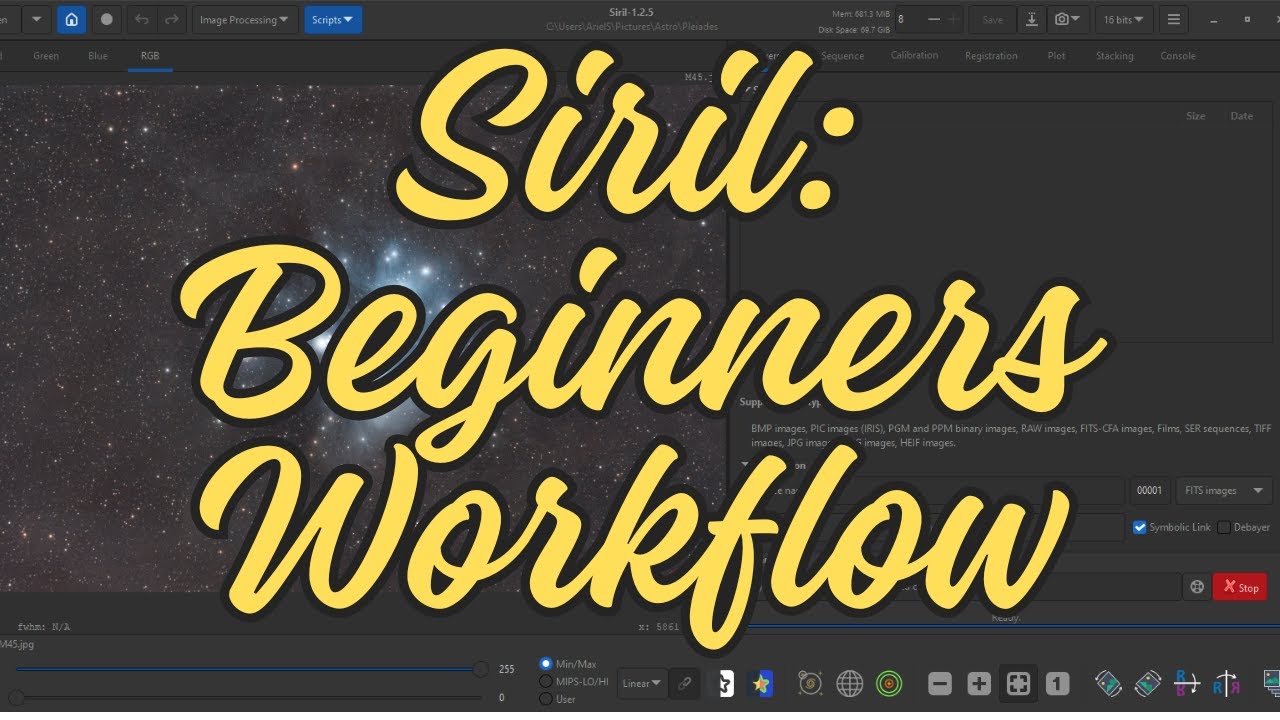Image resolution: width=1280 pixels, height=720 pixels.
Task: Select the Min/Max radio button
Action: click(546, 664)
